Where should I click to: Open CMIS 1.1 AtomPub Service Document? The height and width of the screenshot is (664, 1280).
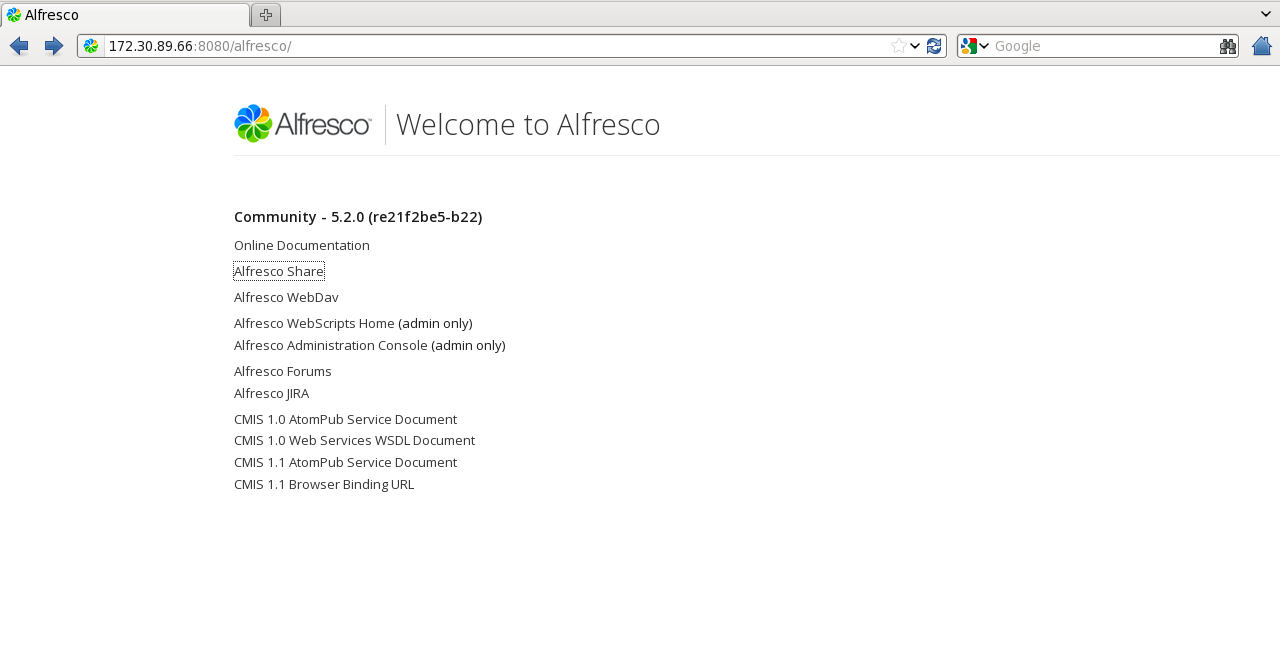point(346,462)
